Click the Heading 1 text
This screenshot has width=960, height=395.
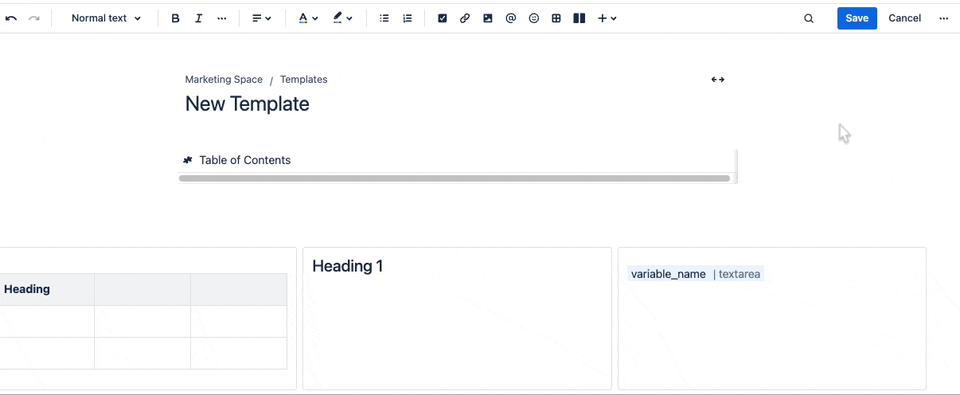click(347, 266)
